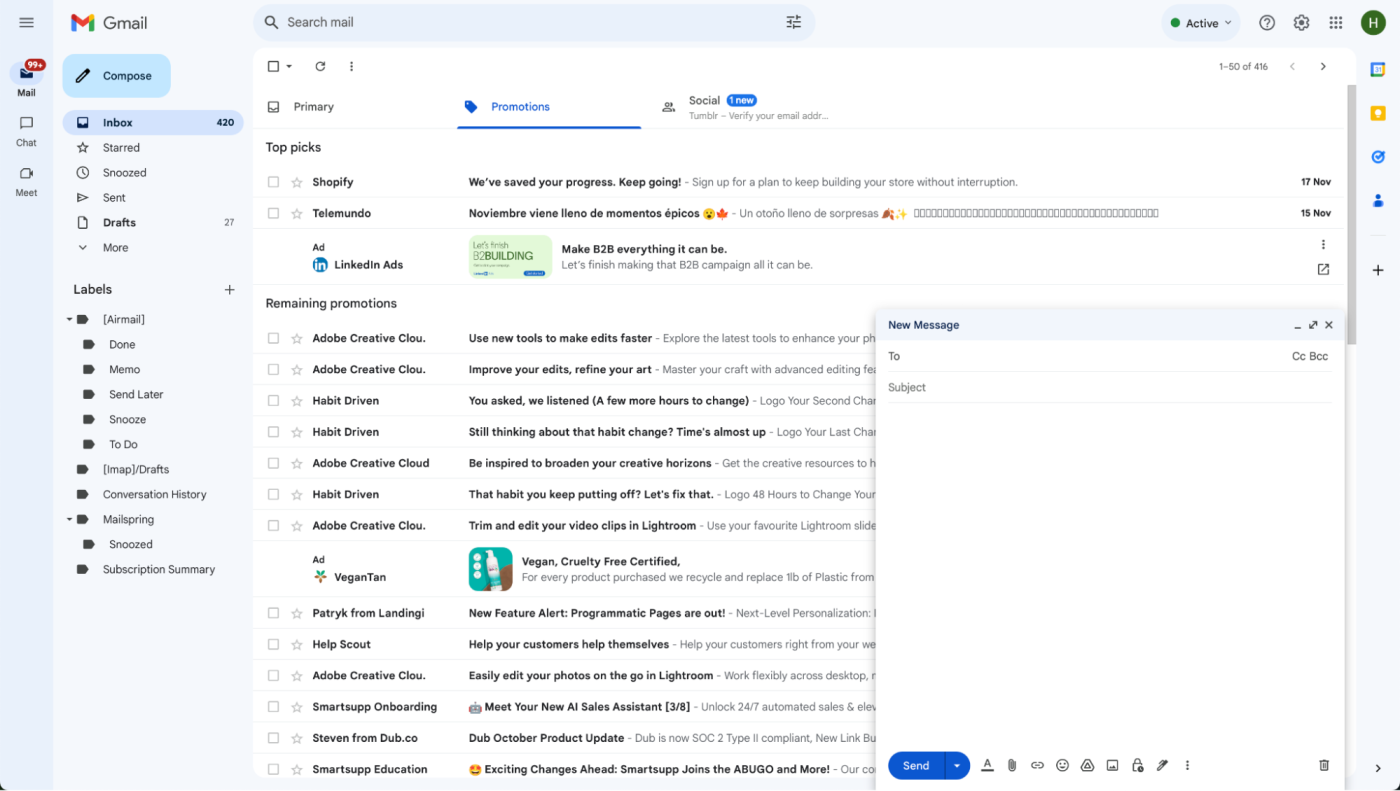Open Google Tasks side panel

pyautogui.click(x=1378, y=157)
